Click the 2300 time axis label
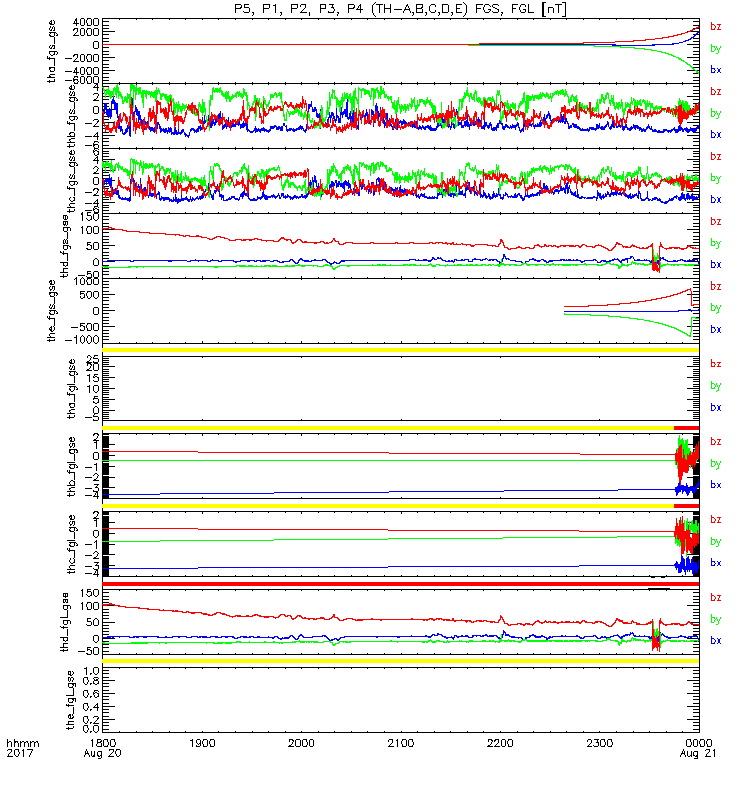The image size is (750, 800). click(x=599, y=743)
